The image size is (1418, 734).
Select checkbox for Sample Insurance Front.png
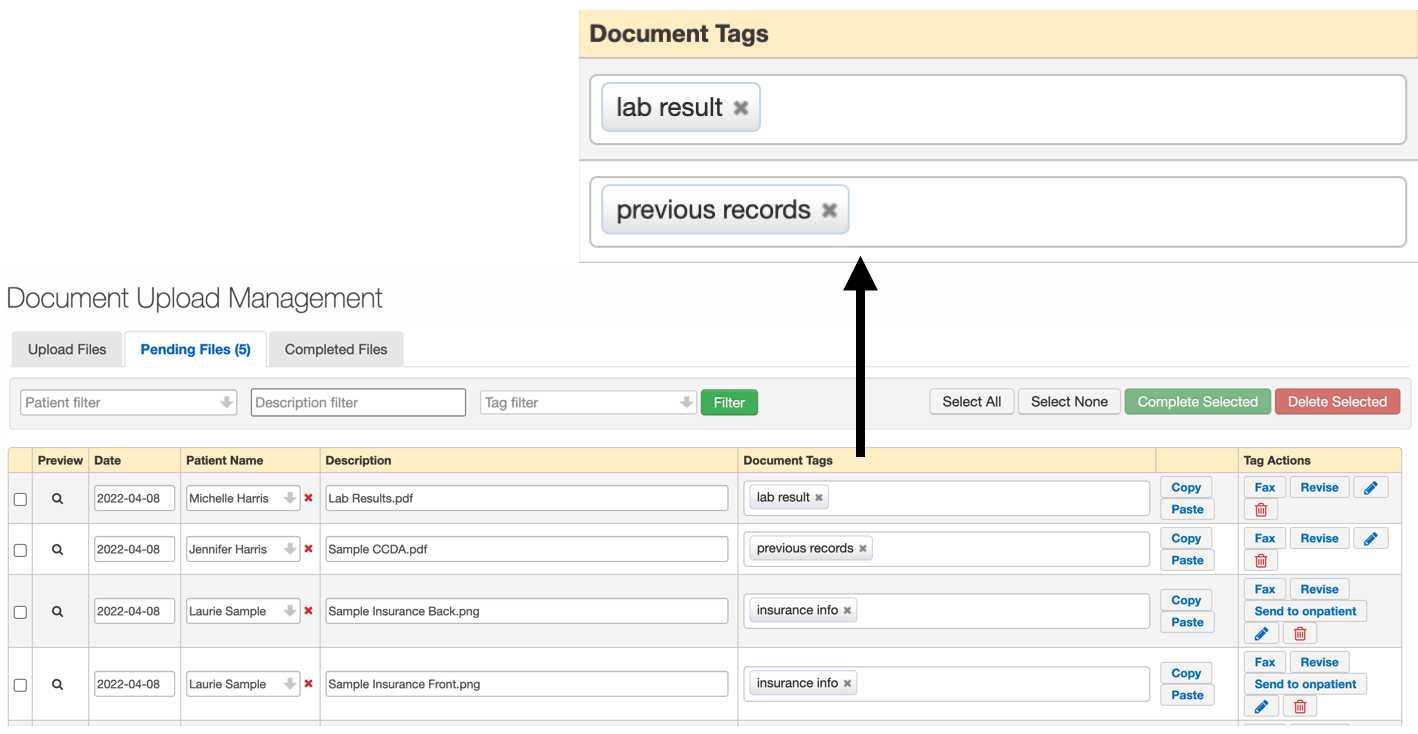(20, 685)
